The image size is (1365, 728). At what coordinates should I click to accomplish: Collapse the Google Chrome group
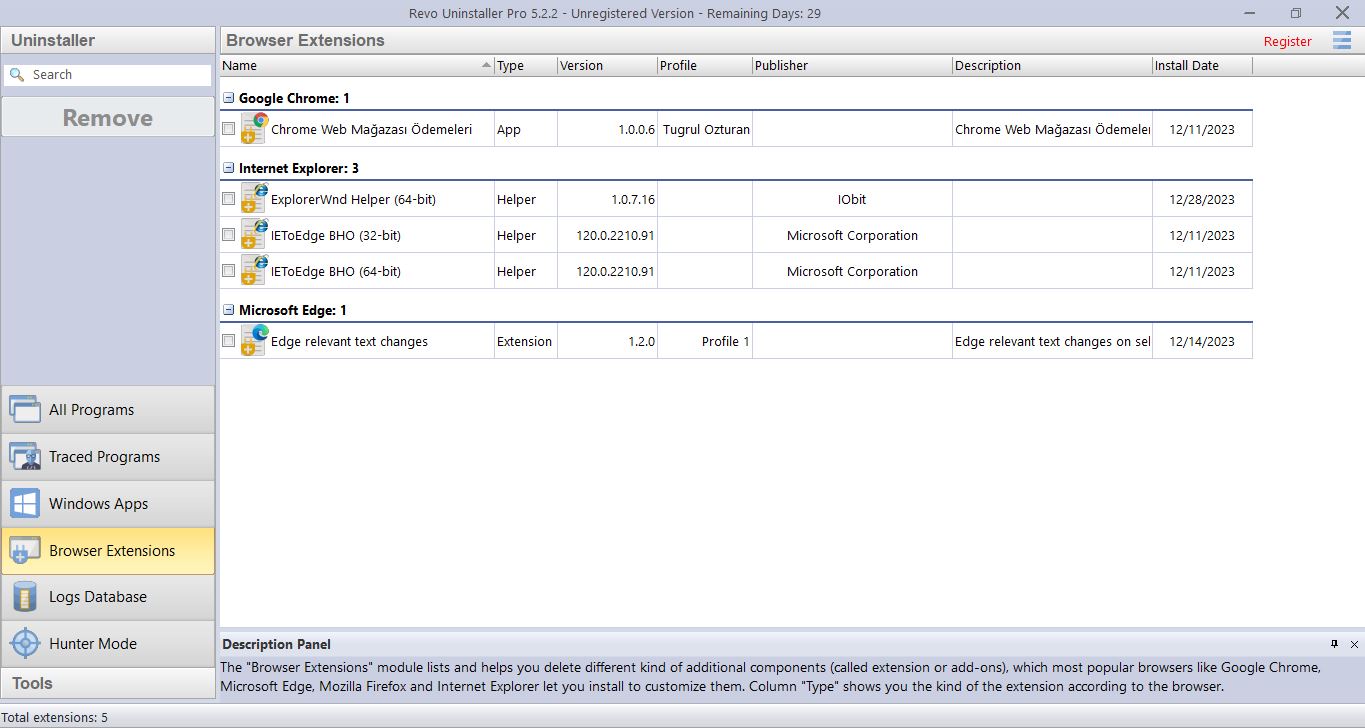229,98
